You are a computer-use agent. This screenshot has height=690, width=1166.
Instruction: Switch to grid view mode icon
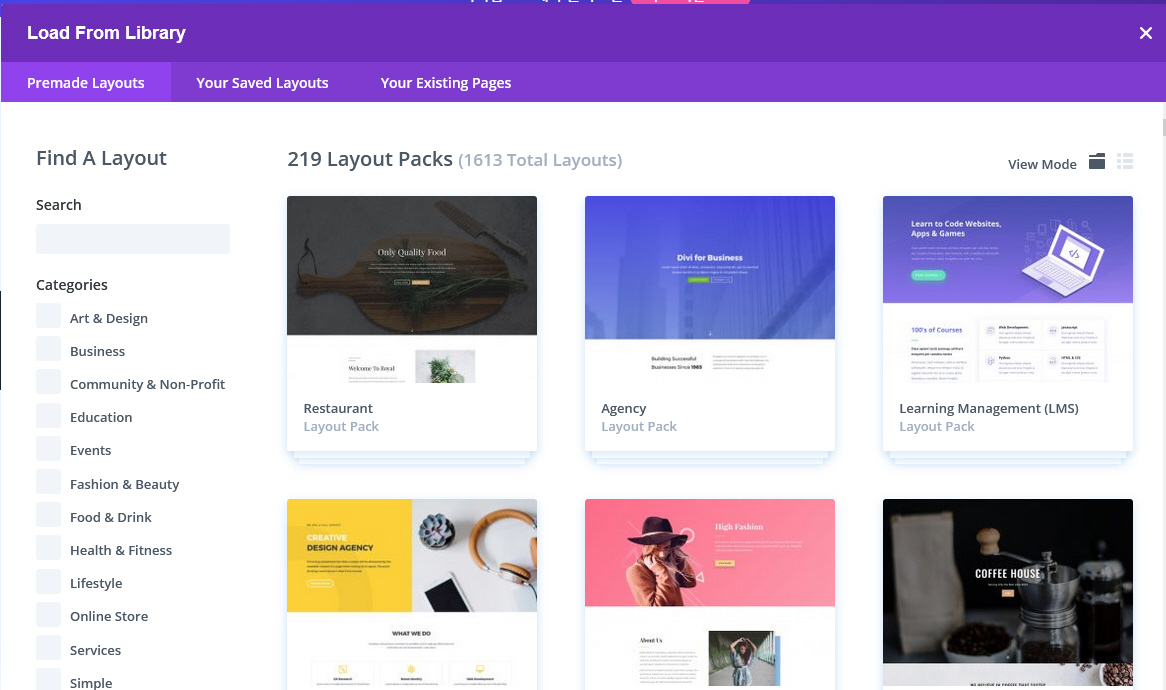coord(1097,161)
